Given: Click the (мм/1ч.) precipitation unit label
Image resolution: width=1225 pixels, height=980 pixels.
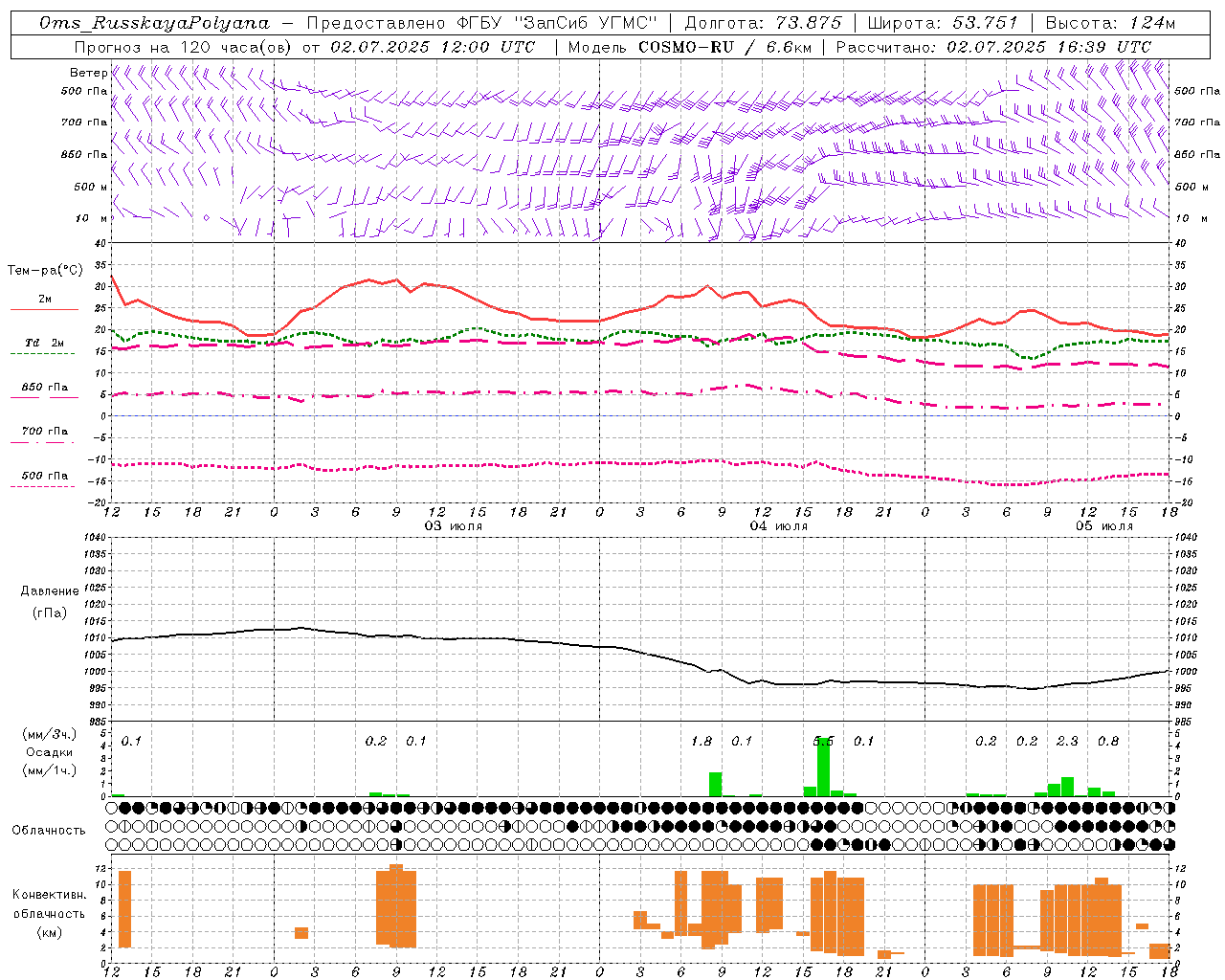Looking at the screenshot, I should click(49, 770).
